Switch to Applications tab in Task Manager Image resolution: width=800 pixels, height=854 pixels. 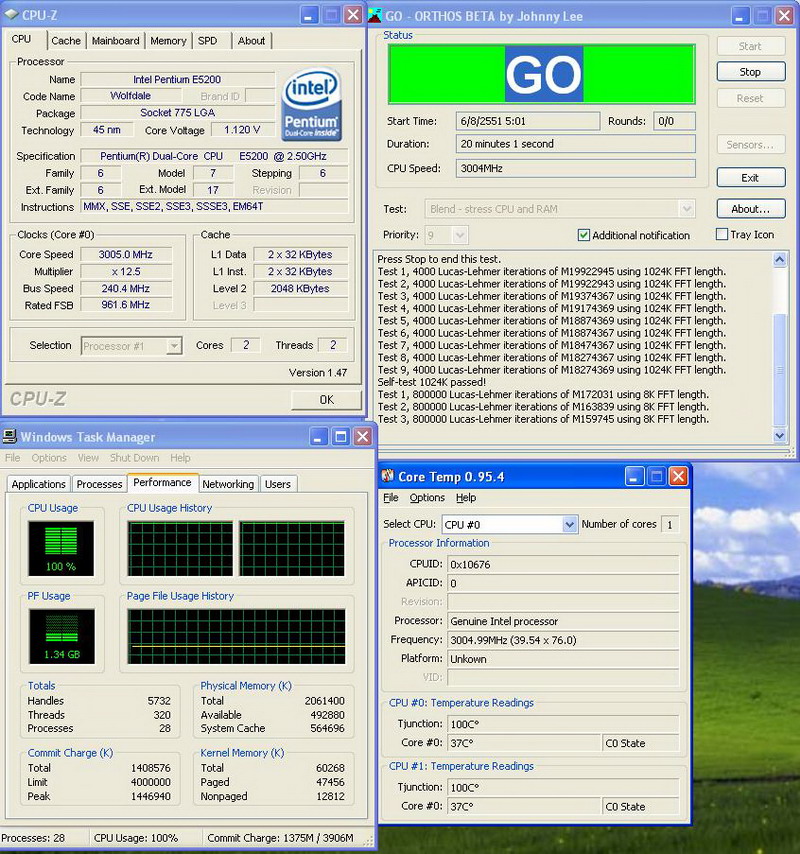click(38, 484)
